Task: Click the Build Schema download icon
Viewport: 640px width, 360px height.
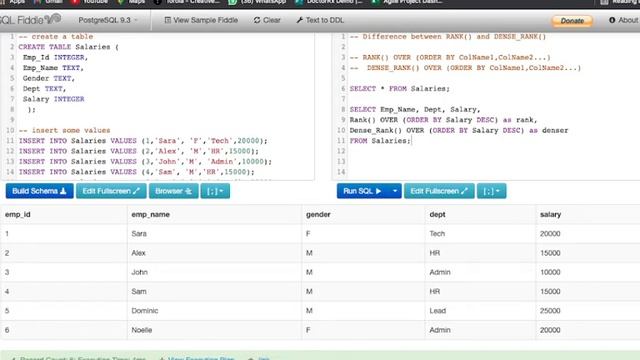Action: 63,191
